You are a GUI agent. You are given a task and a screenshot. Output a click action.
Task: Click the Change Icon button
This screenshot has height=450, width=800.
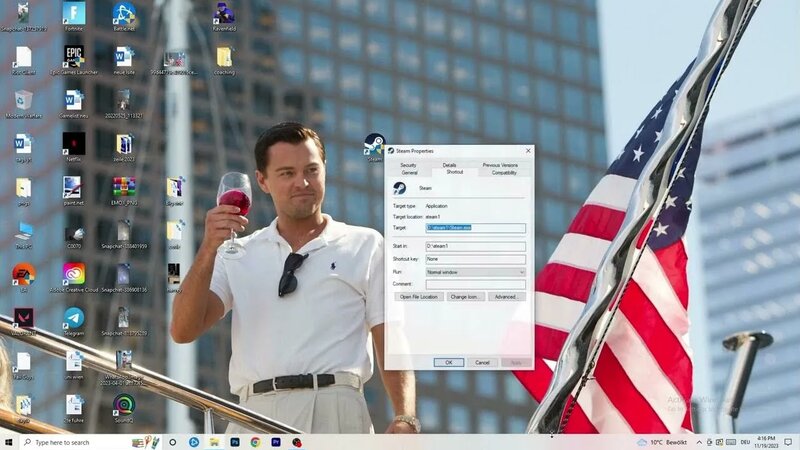pyautogui.click(x=465, y=296)
